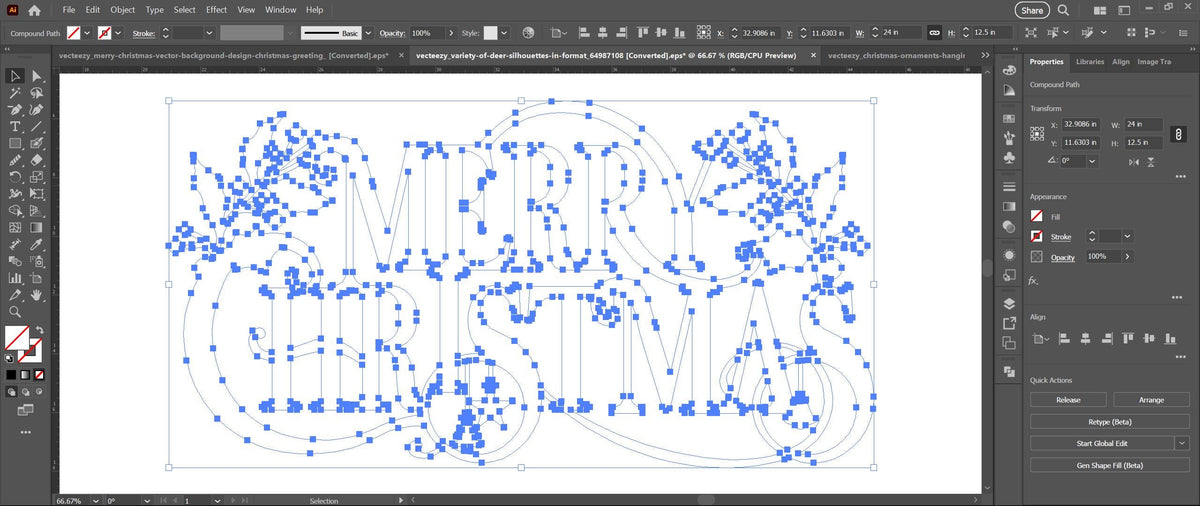Open stroke color dropdown in control bar
This screenshot has width=1200, height=506.
pyautogui.click(x=120, y=33)
